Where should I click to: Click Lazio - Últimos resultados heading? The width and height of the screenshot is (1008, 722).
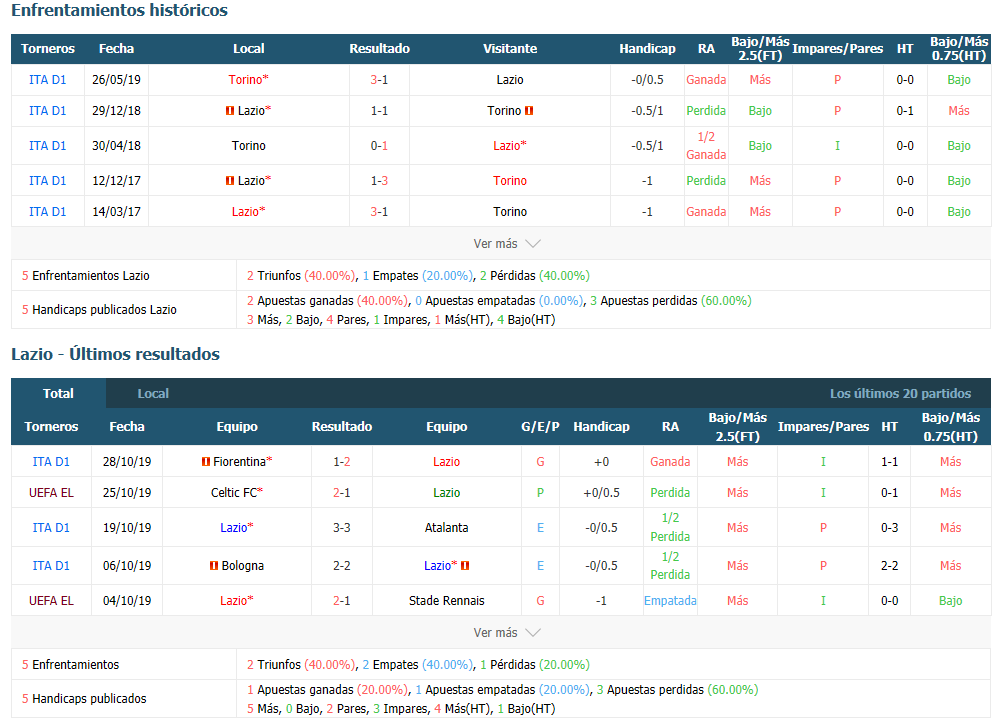pos(116,354)
